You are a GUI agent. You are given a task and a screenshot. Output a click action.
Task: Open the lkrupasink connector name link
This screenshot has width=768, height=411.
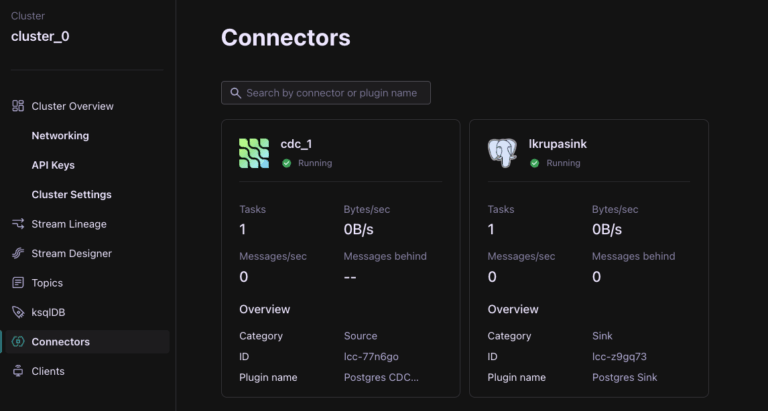557,144
